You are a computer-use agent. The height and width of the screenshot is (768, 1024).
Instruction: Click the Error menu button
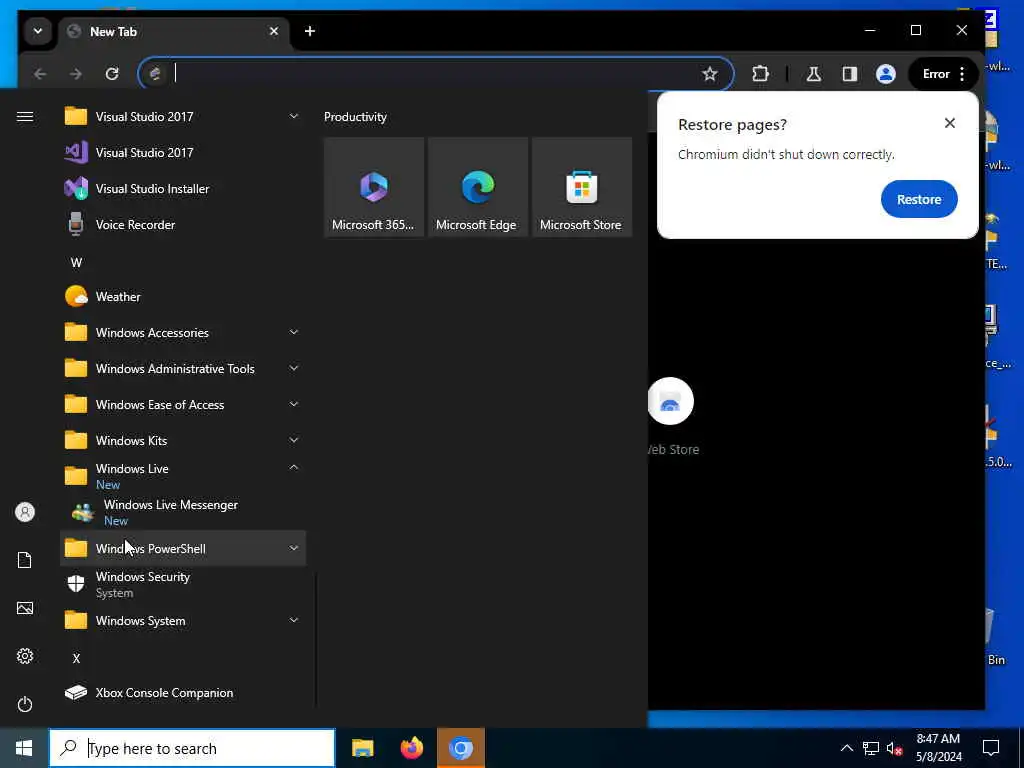click(944, 74)
